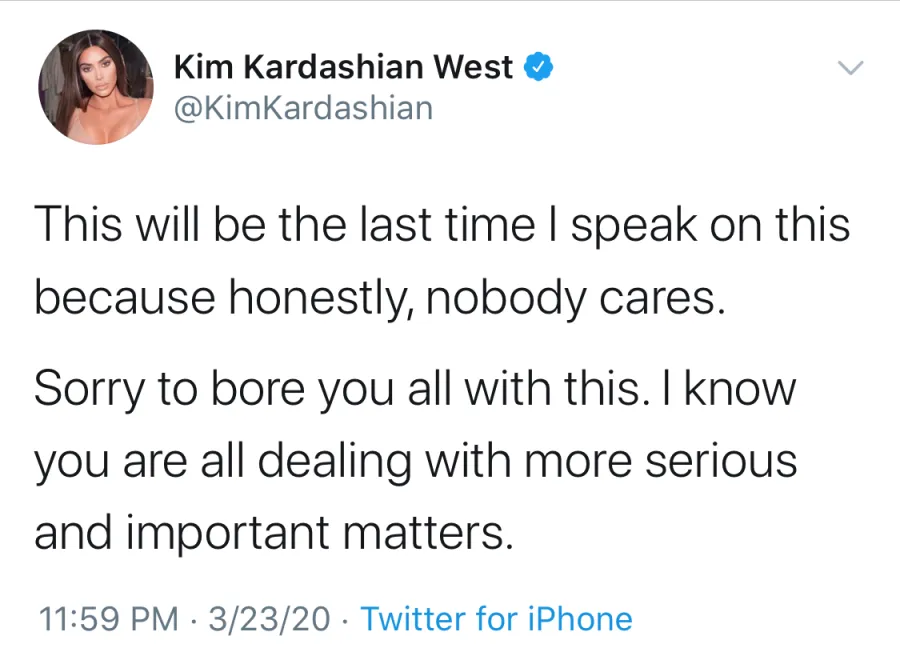
Task: Select the Twitter verification checkmark
Action: (538, 66)
